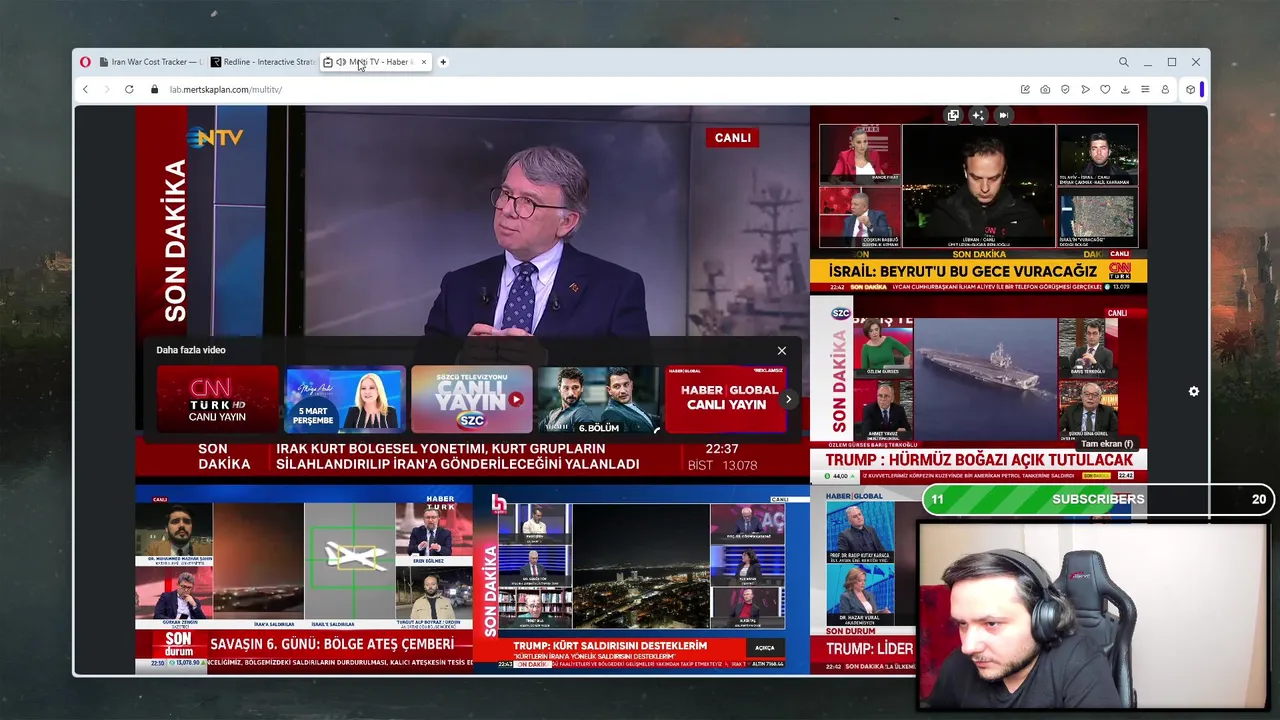Image resolution: width=1280 pixels, height=720 pixels.
Task: Open the 5 Mart Perşembe video thumbnail
Action: 345,399
